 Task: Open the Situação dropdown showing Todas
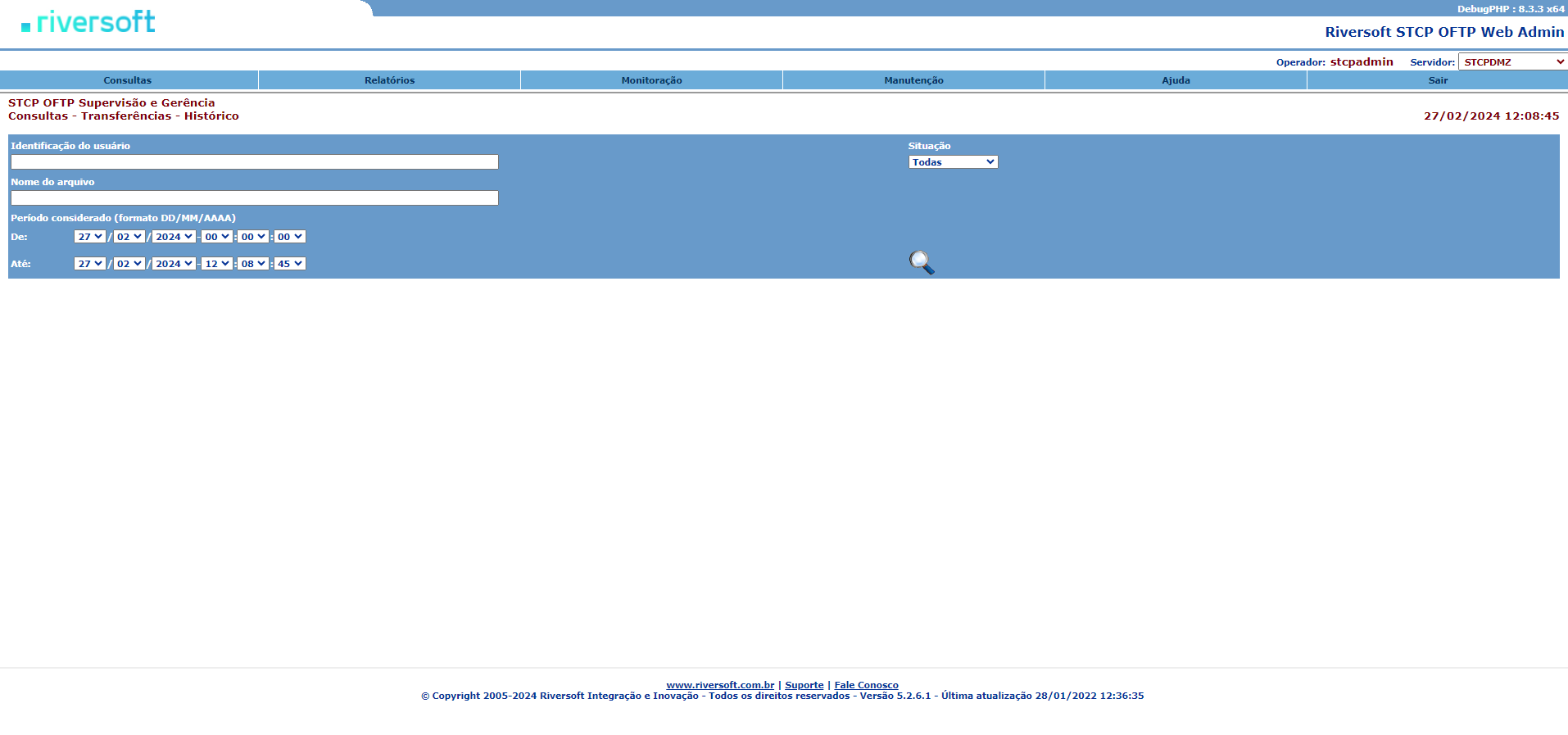953,162
